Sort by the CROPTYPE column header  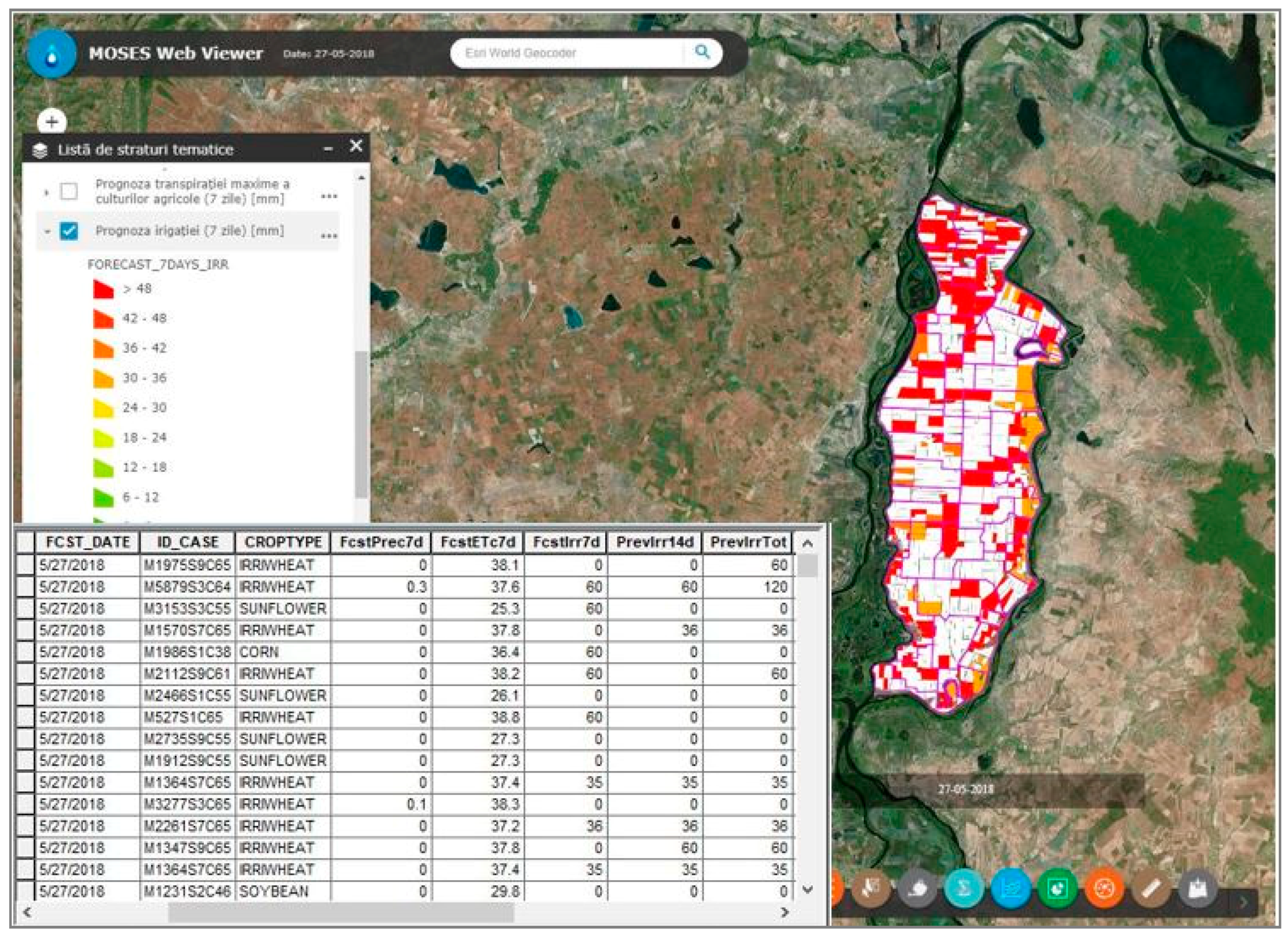point(283,542)
